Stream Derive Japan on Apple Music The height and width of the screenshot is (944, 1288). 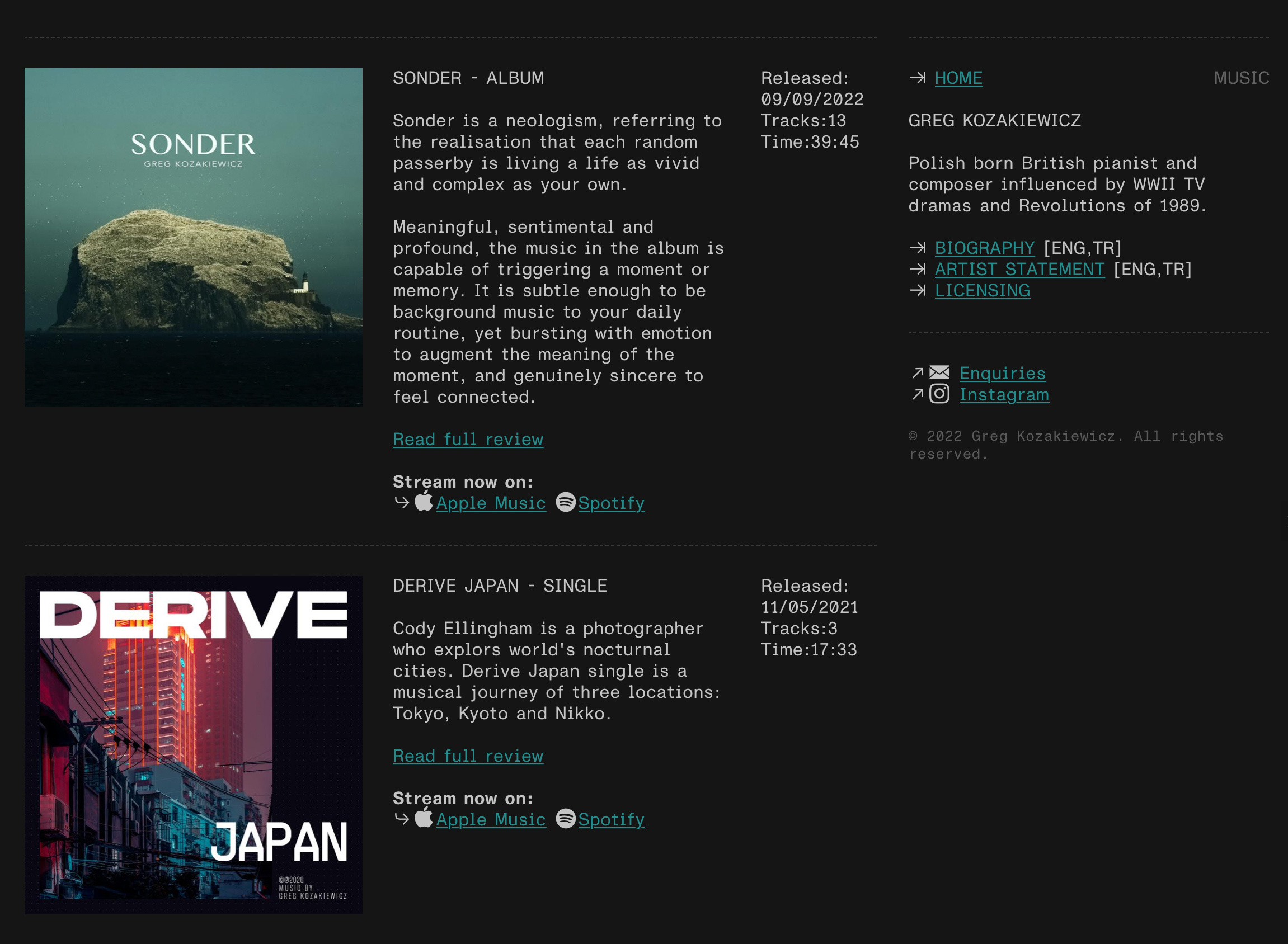click(491, 820)
